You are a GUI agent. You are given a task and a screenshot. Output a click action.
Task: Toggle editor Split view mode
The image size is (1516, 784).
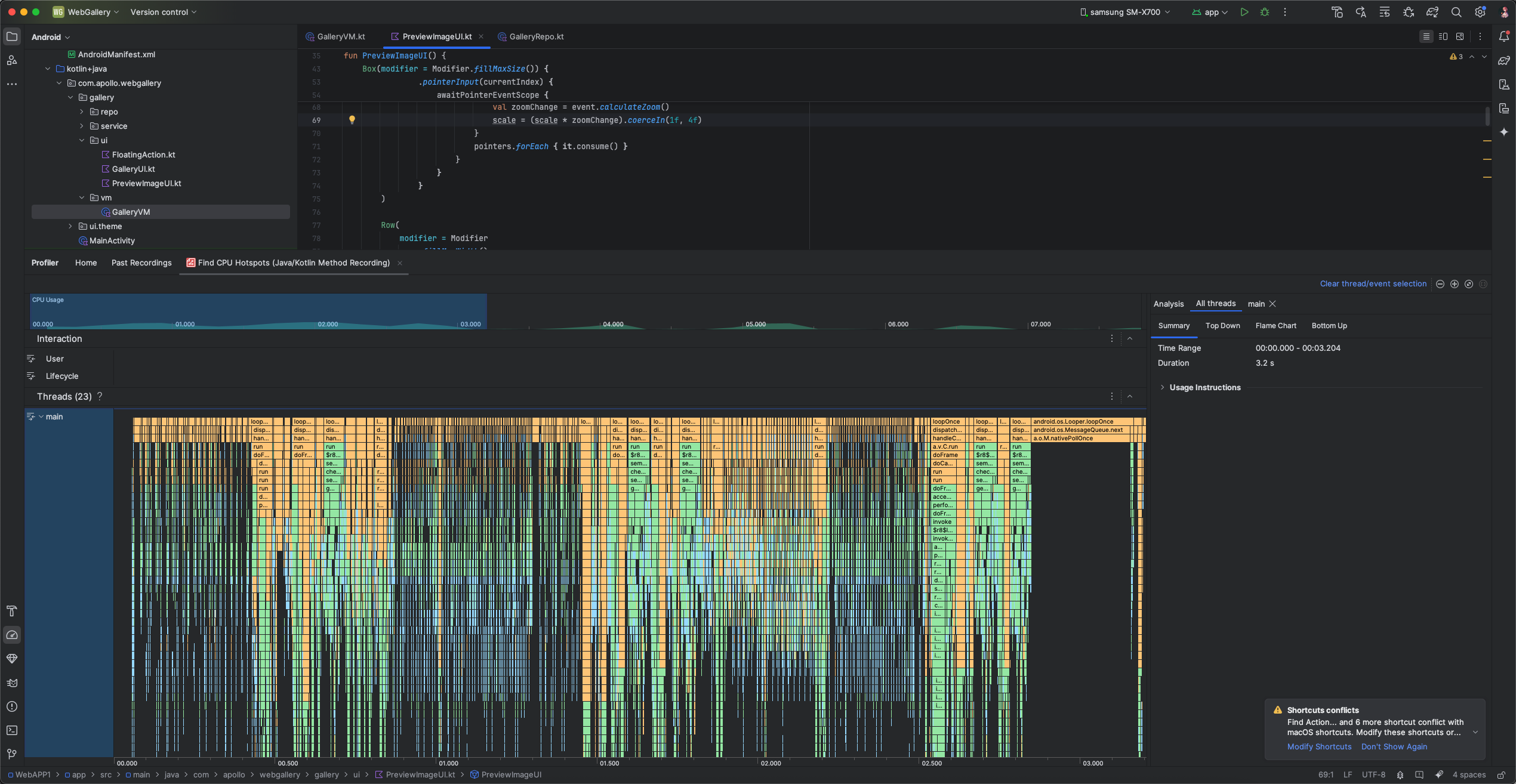tap(1443, 36)
